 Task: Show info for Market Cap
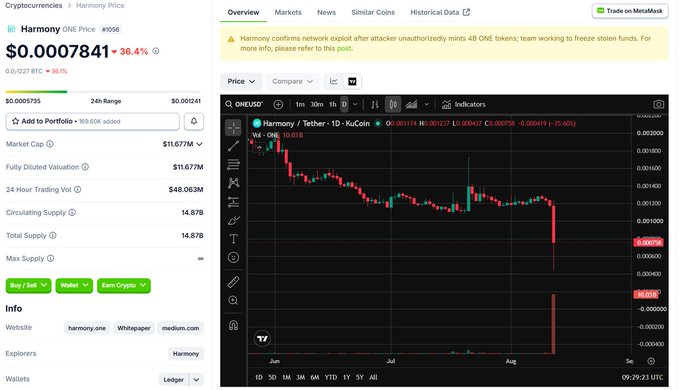pyautogui.click(x=50, y=144)
